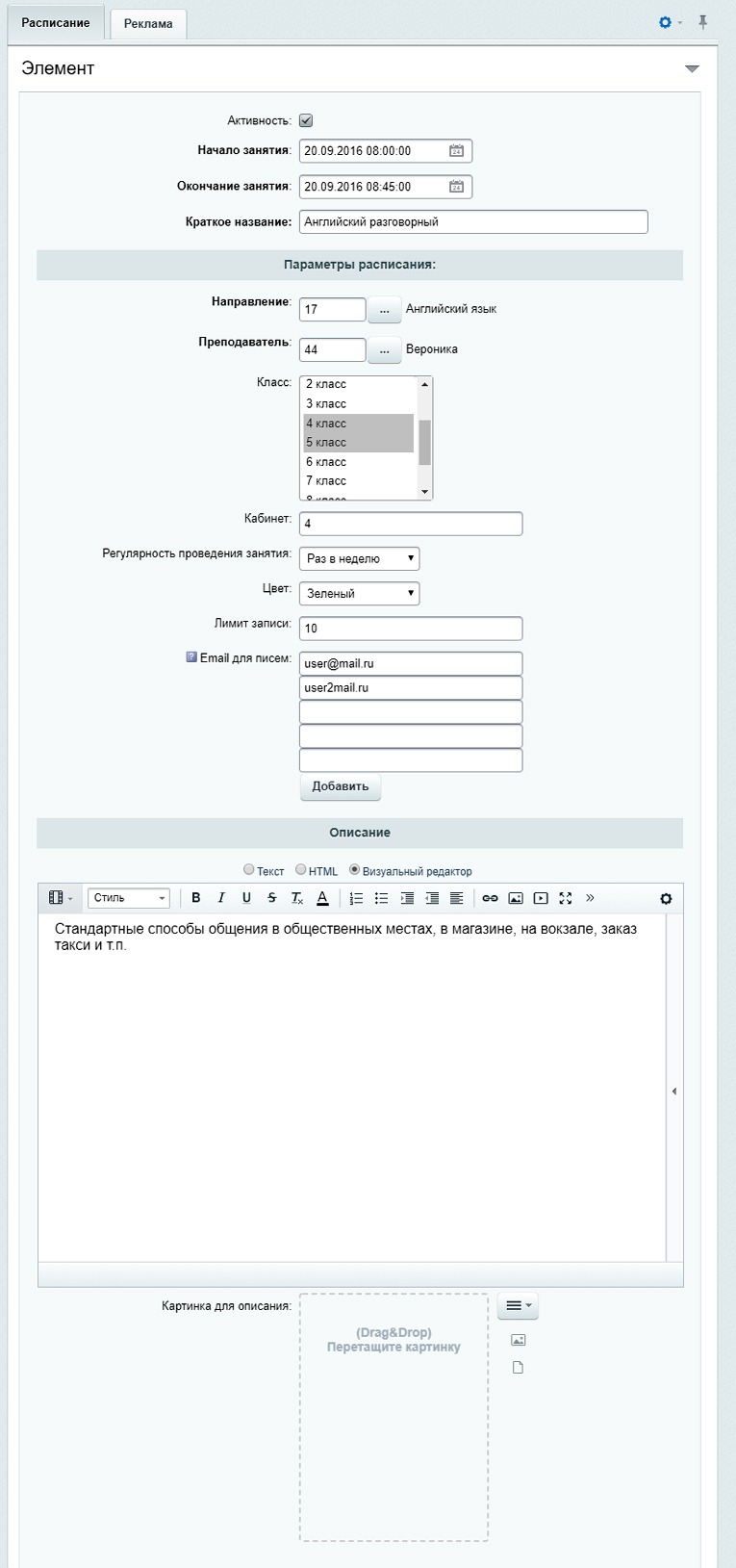The image size is (736, 1568).
Task: Select 4 класс in class list
Action: [x=358, y=424]
